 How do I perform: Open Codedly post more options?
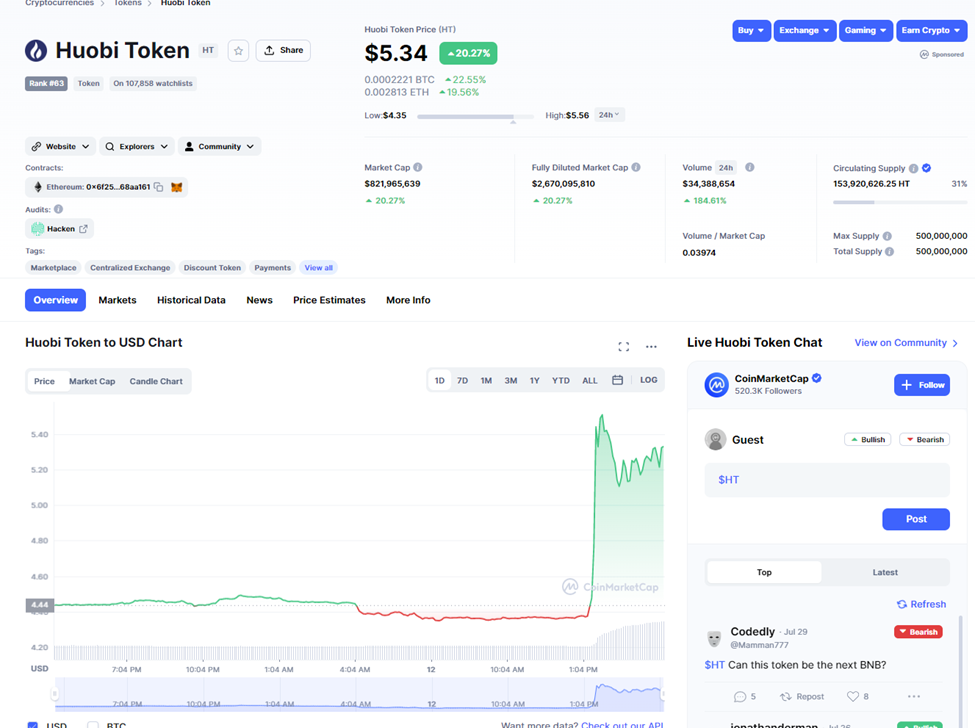coord(913,696)
